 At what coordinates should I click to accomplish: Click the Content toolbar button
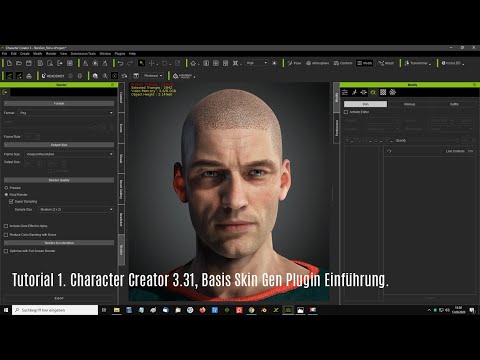343,63
